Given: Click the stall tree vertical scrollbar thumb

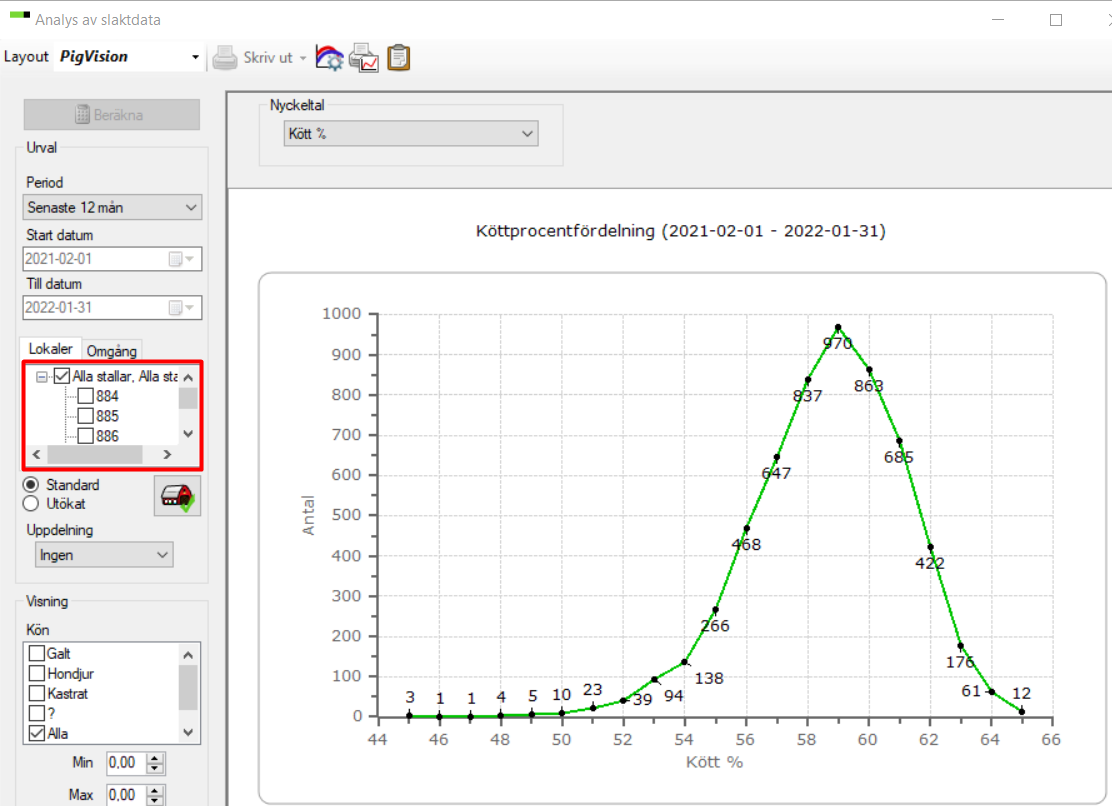Looking at the screenshot, I should [x=188, y=398].
